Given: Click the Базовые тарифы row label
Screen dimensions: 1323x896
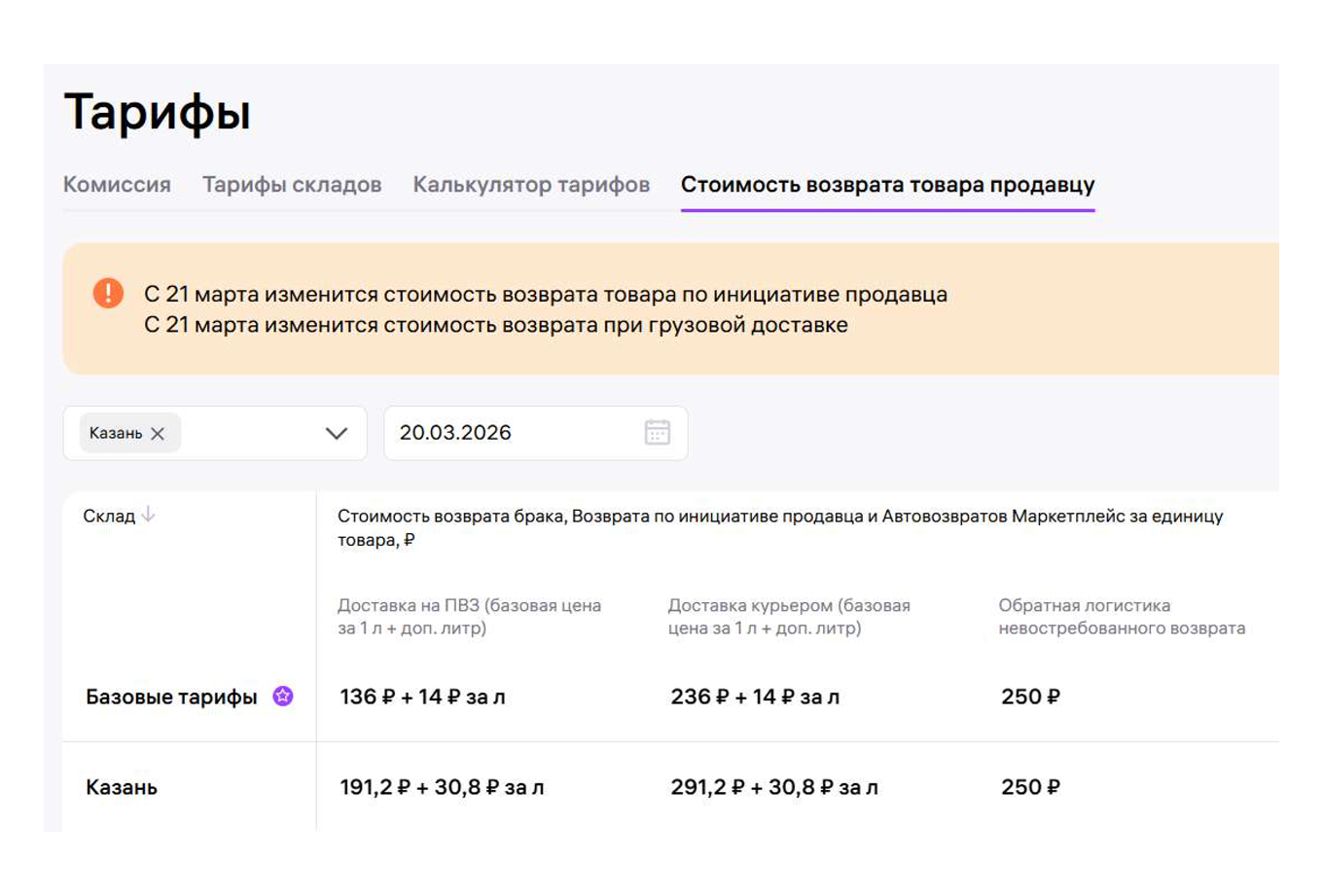Looking at the screenshot, I should click(171, 698).
